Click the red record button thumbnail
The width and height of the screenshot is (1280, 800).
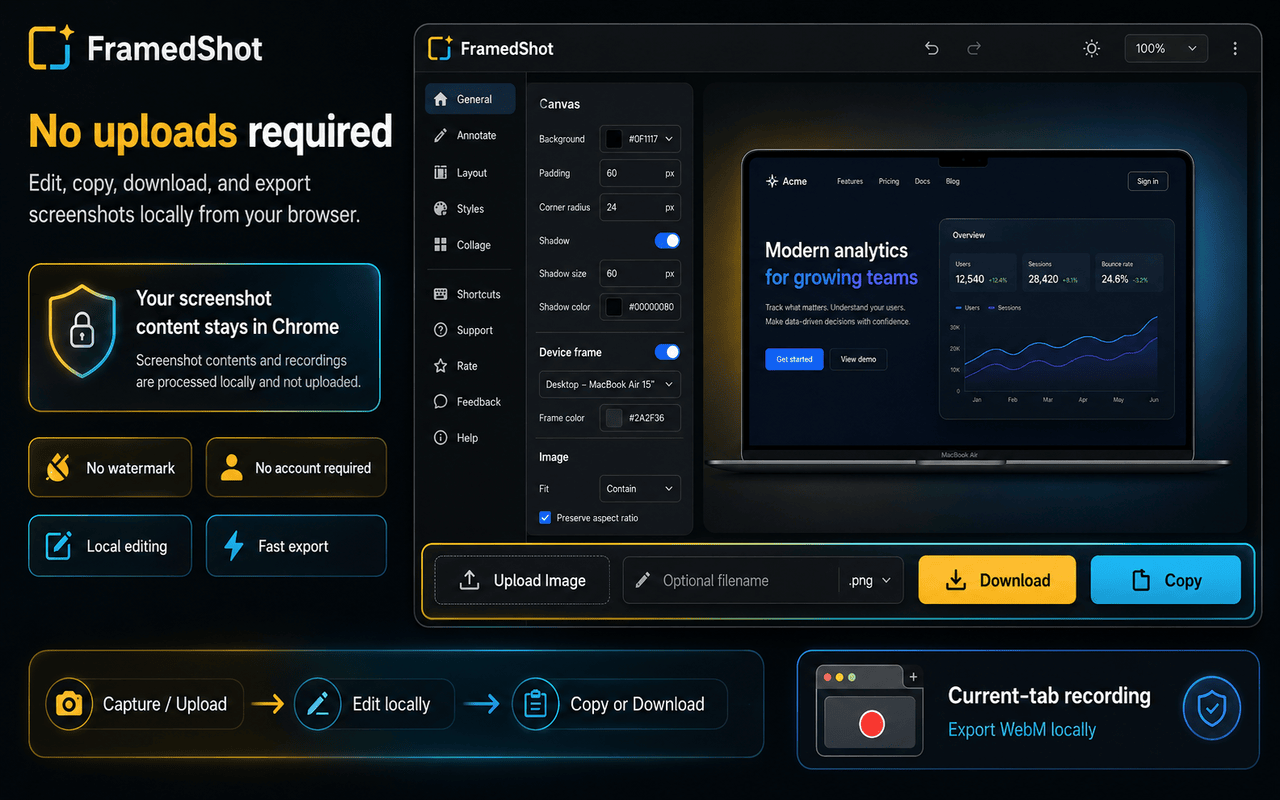click(872, 722)
